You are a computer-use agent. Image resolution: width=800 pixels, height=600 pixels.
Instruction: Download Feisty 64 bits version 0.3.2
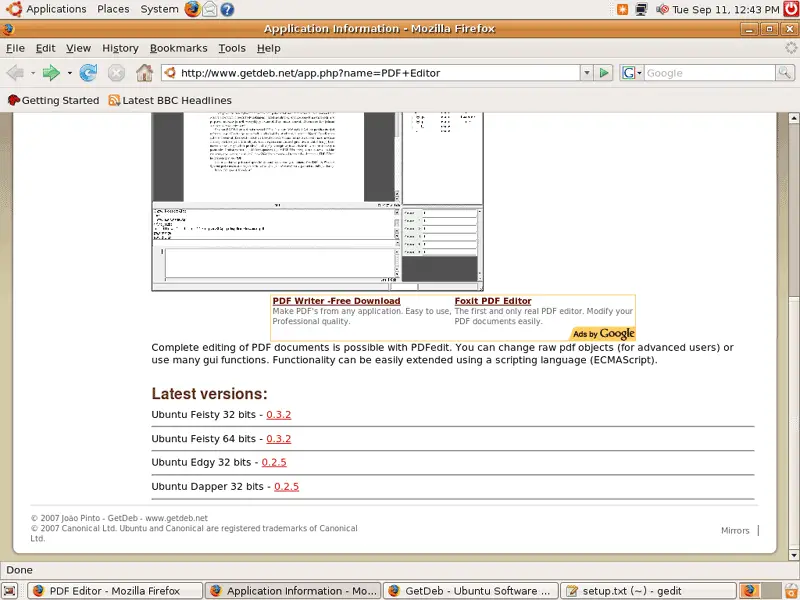[279, 439]
